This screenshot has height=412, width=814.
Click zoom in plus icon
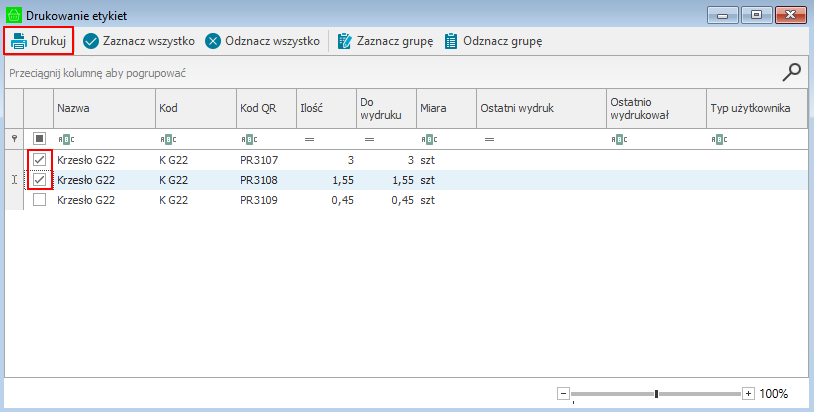click(x=748, y=394)
